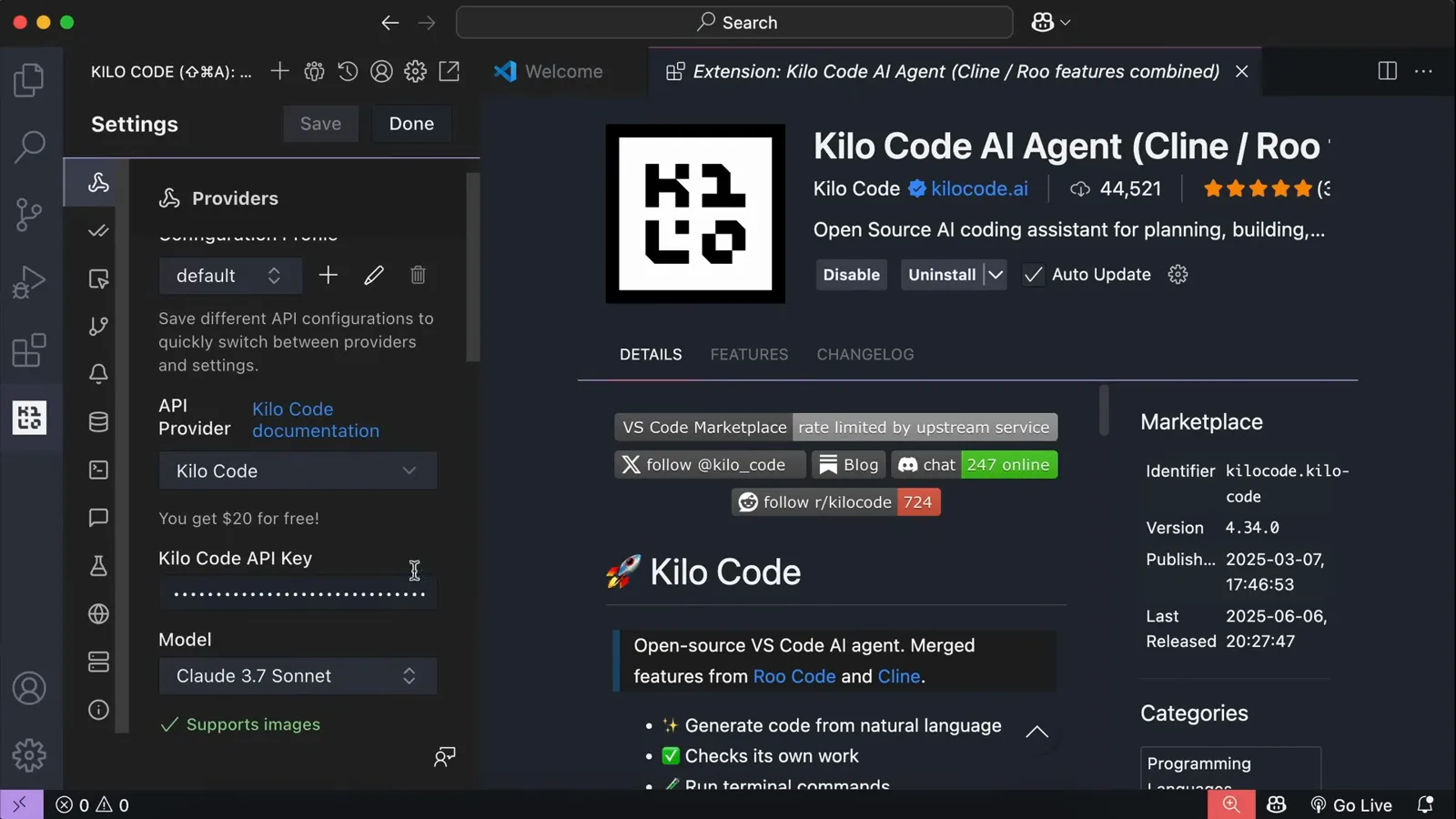The height and width of the screenshot is (819, 1456).
Task: Select Experimental flask settings section icon
Action: pyautogui.click(x=98, y=565)
